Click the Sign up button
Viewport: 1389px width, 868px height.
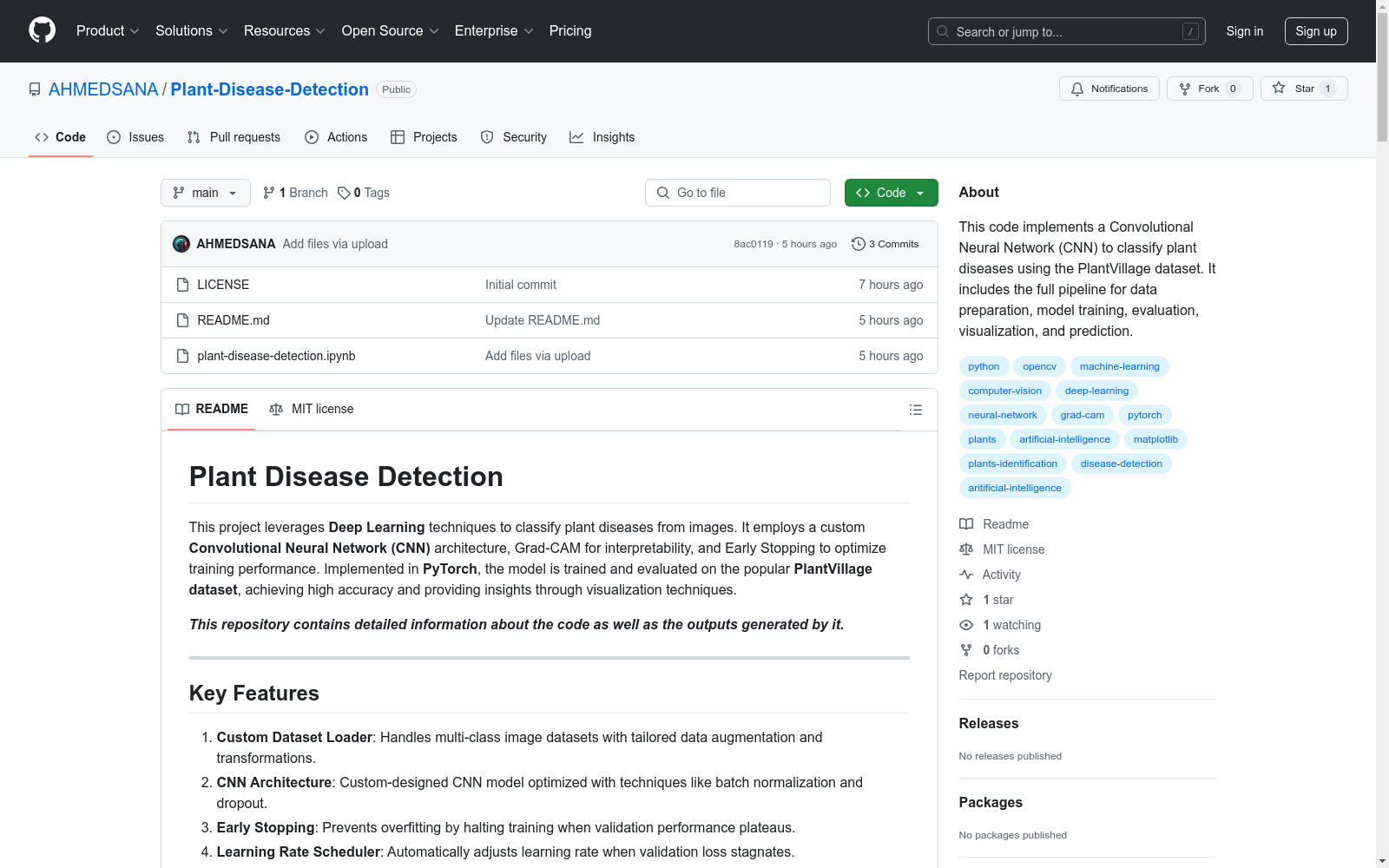click(1316, 31)
